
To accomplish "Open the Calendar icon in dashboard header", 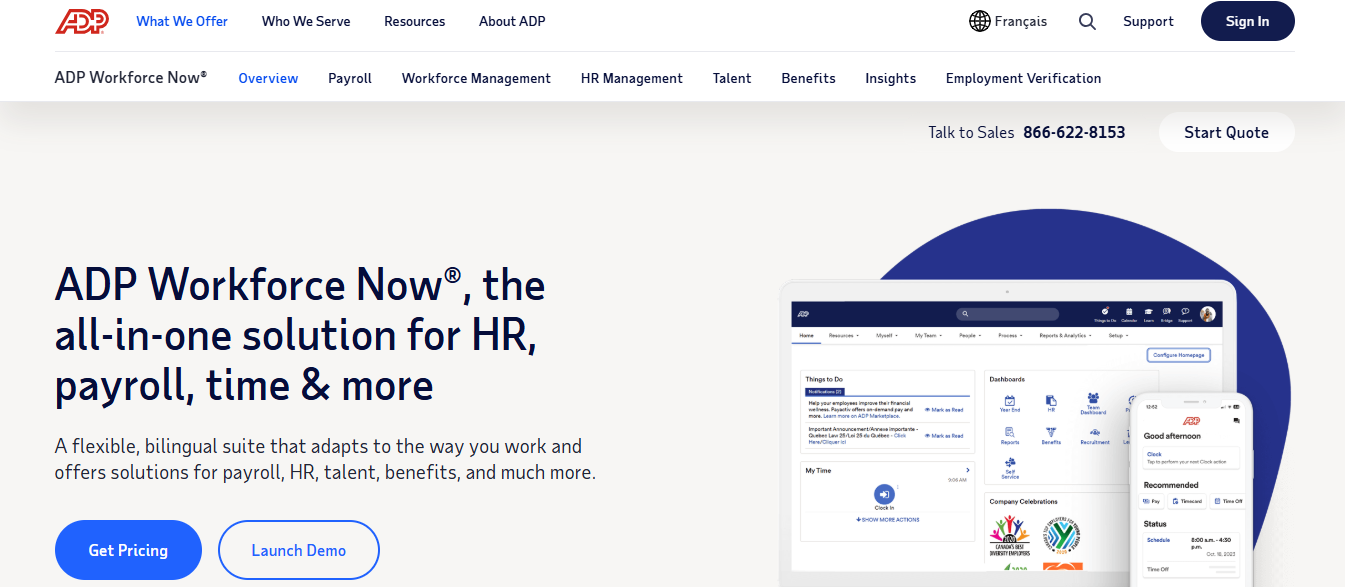I will click(1129, 311).
